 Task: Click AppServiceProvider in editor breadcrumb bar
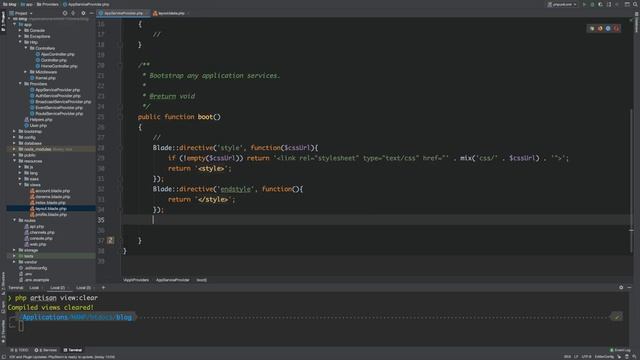coord(173,280)
